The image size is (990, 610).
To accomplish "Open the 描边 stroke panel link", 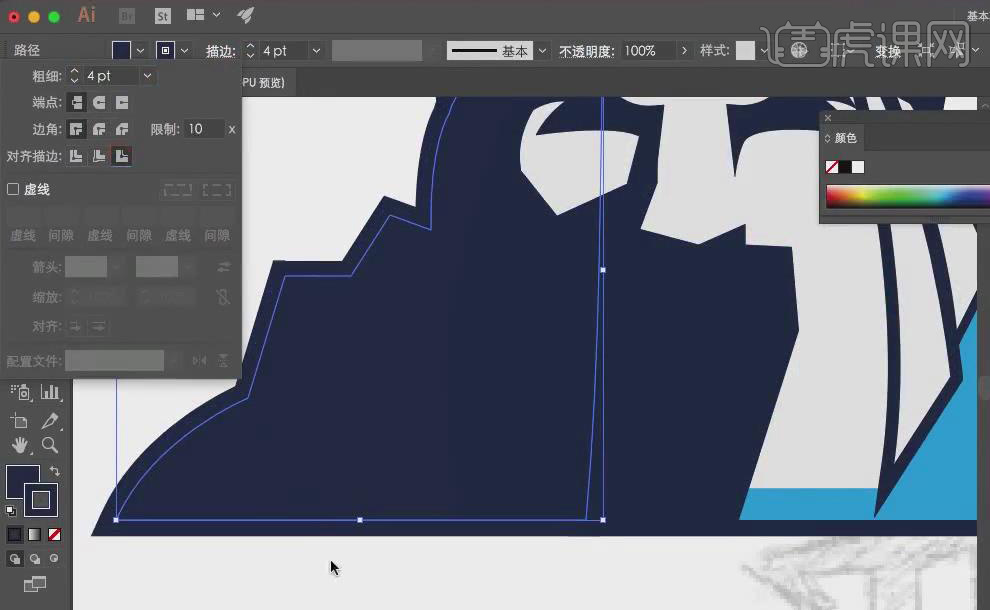I will point(220,51).
